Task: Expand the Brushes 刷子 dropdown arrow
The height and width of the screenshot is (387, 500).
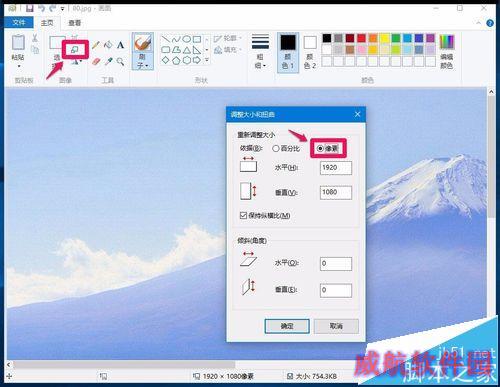Action: click(x=147, y=66)
